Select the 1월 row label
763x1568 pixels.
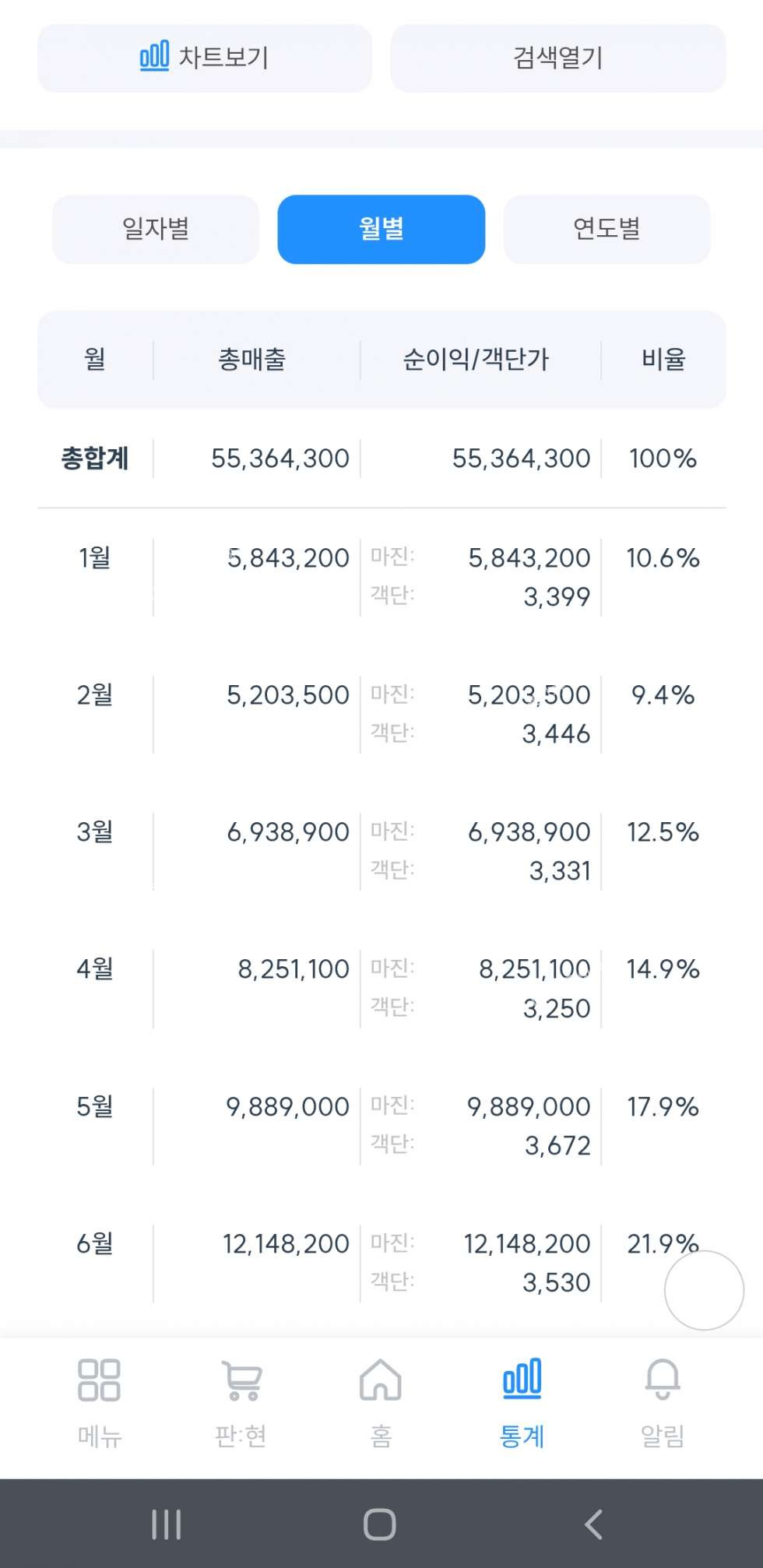tap(95, 557)
